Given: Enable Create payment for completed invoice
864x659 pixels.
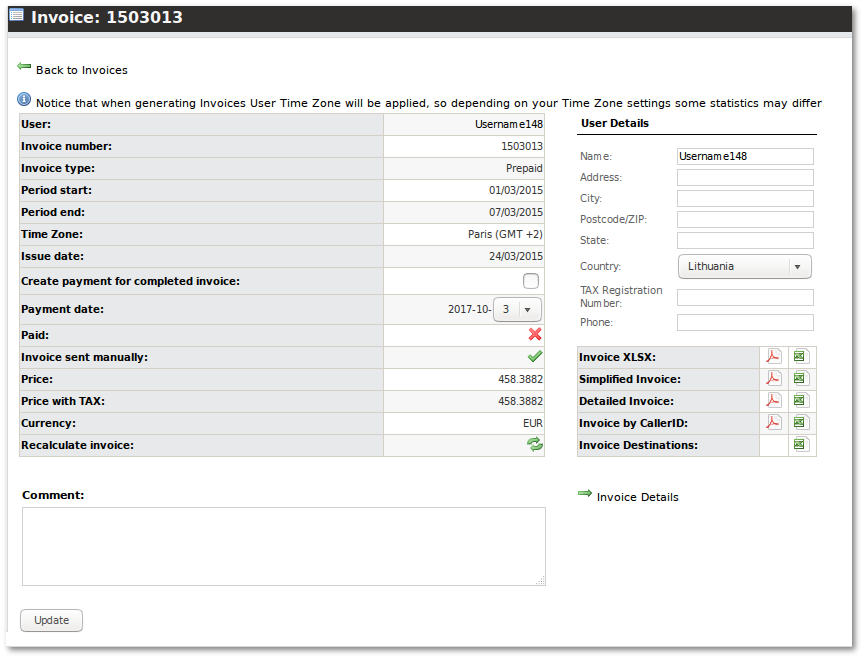Looking at the screenshot, I should coord(531,281).
